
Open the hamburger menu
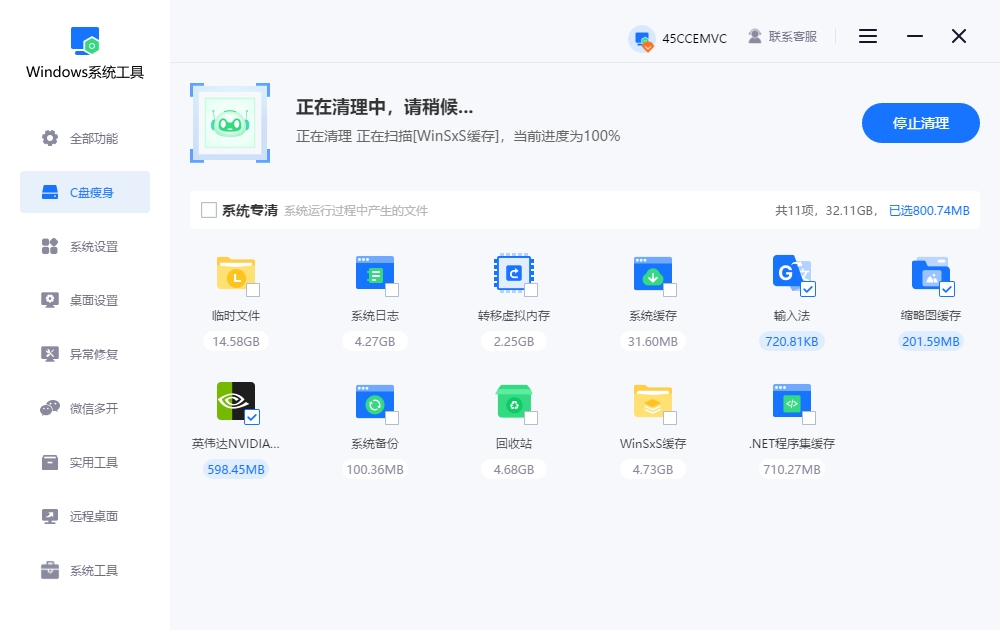(867, 36)
